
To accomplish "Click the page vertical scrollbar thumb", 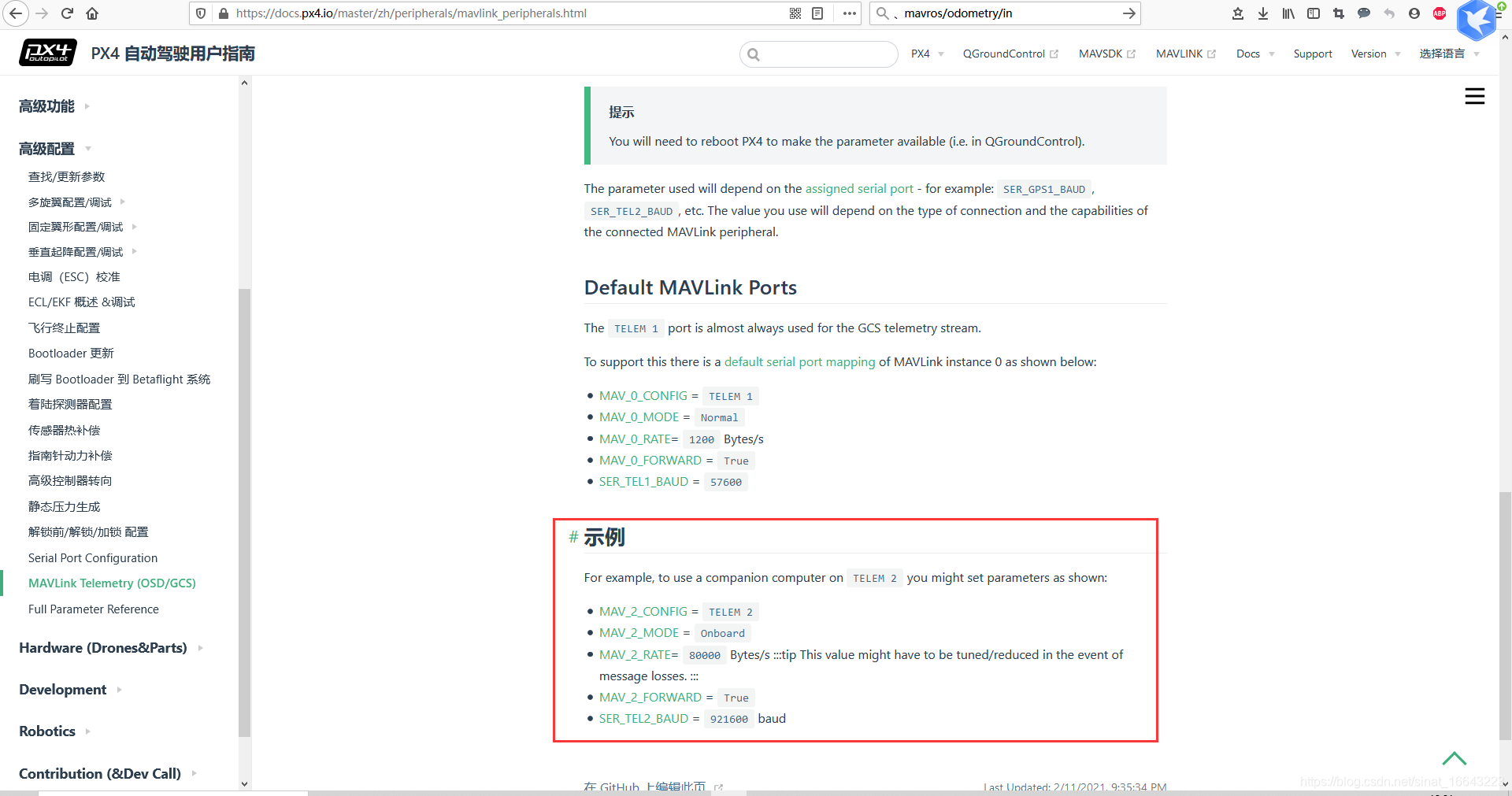I will pos(1505,616).
